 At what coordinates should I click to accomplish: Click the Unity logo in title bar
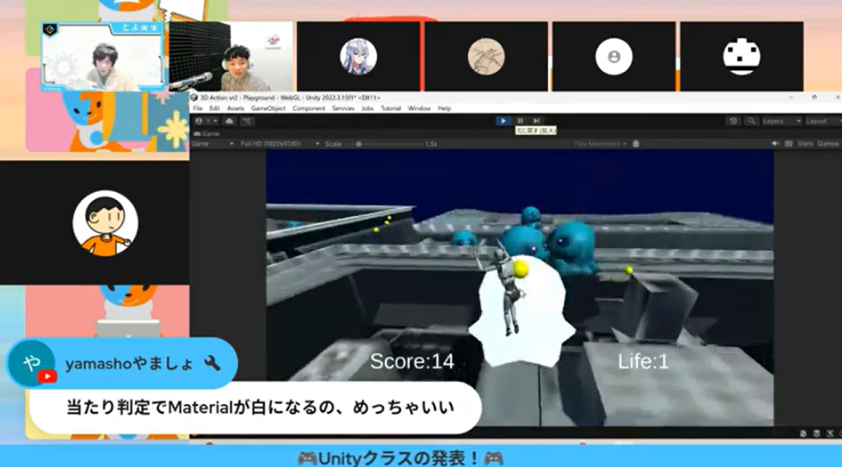pos(194,98)
